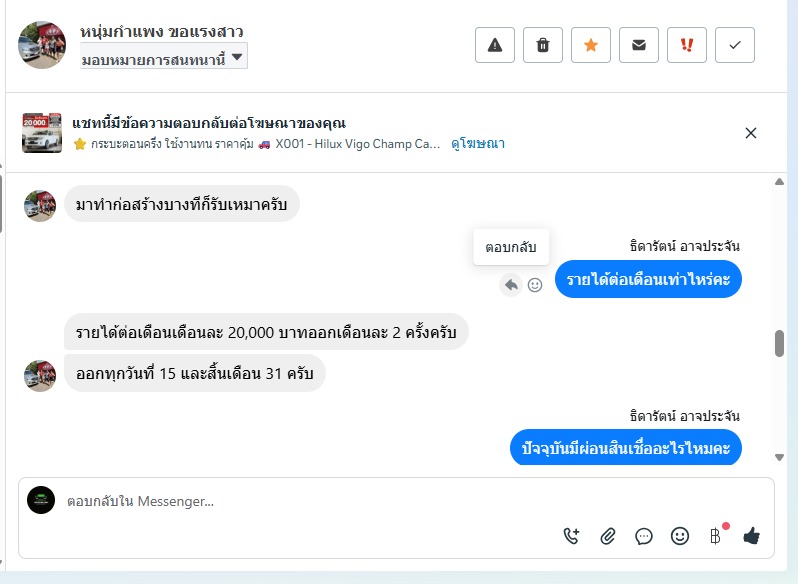The image size is (798, 584).
Task: Delete the conversation with trash icon
Action: point(543,45)
